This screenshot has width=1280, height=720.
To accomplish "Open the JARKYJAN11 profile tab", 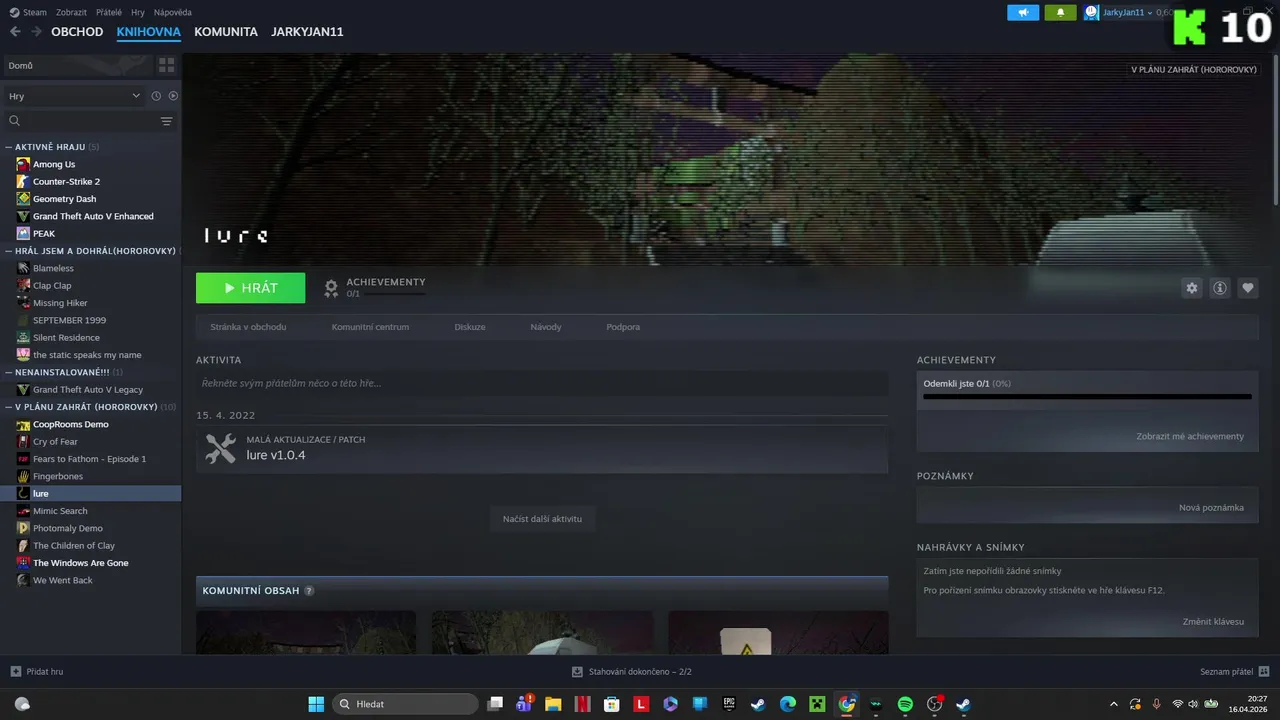I will coord(307,32).
